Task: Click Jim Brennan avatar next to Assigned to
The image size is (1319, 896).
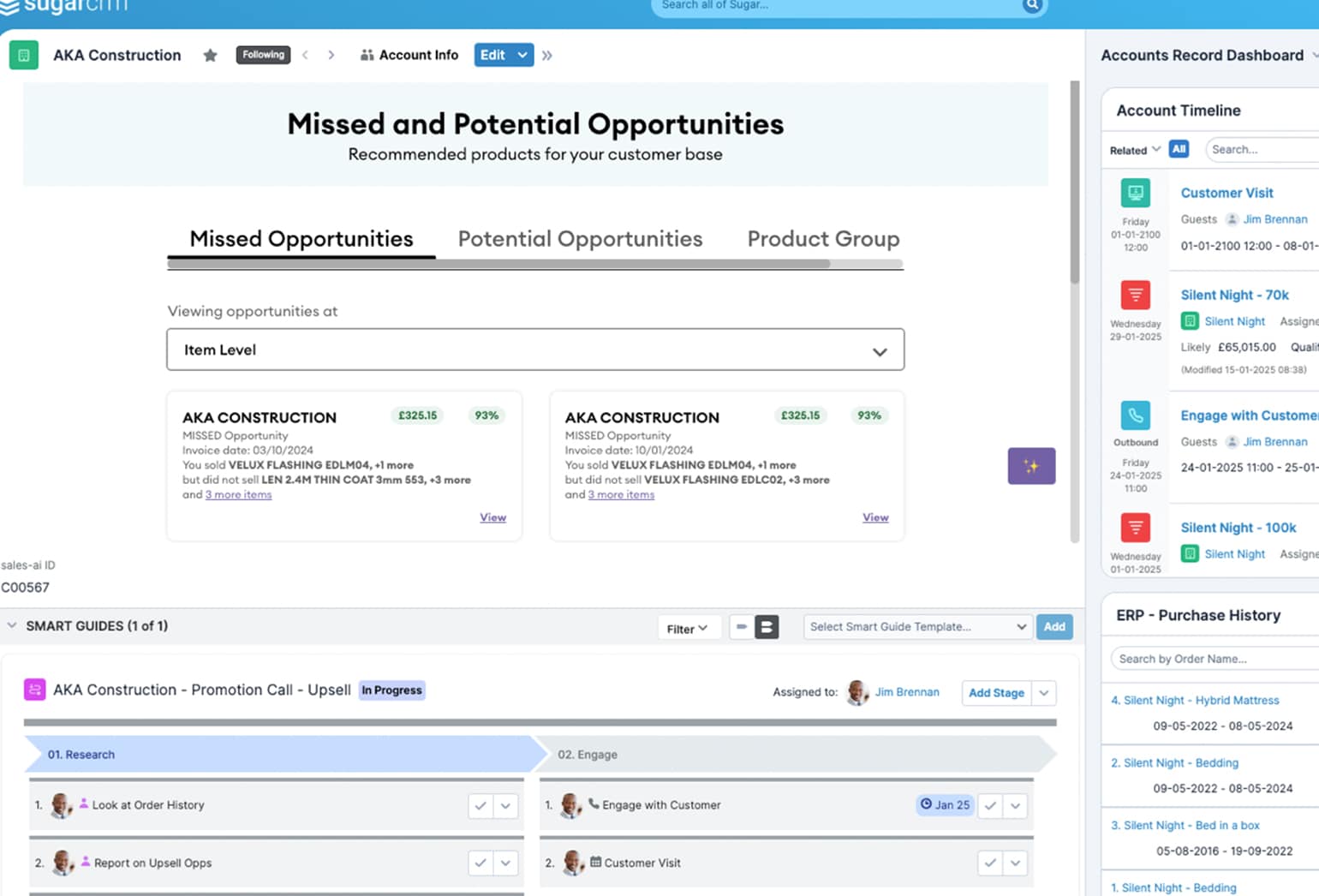Action: coord(856,692)
